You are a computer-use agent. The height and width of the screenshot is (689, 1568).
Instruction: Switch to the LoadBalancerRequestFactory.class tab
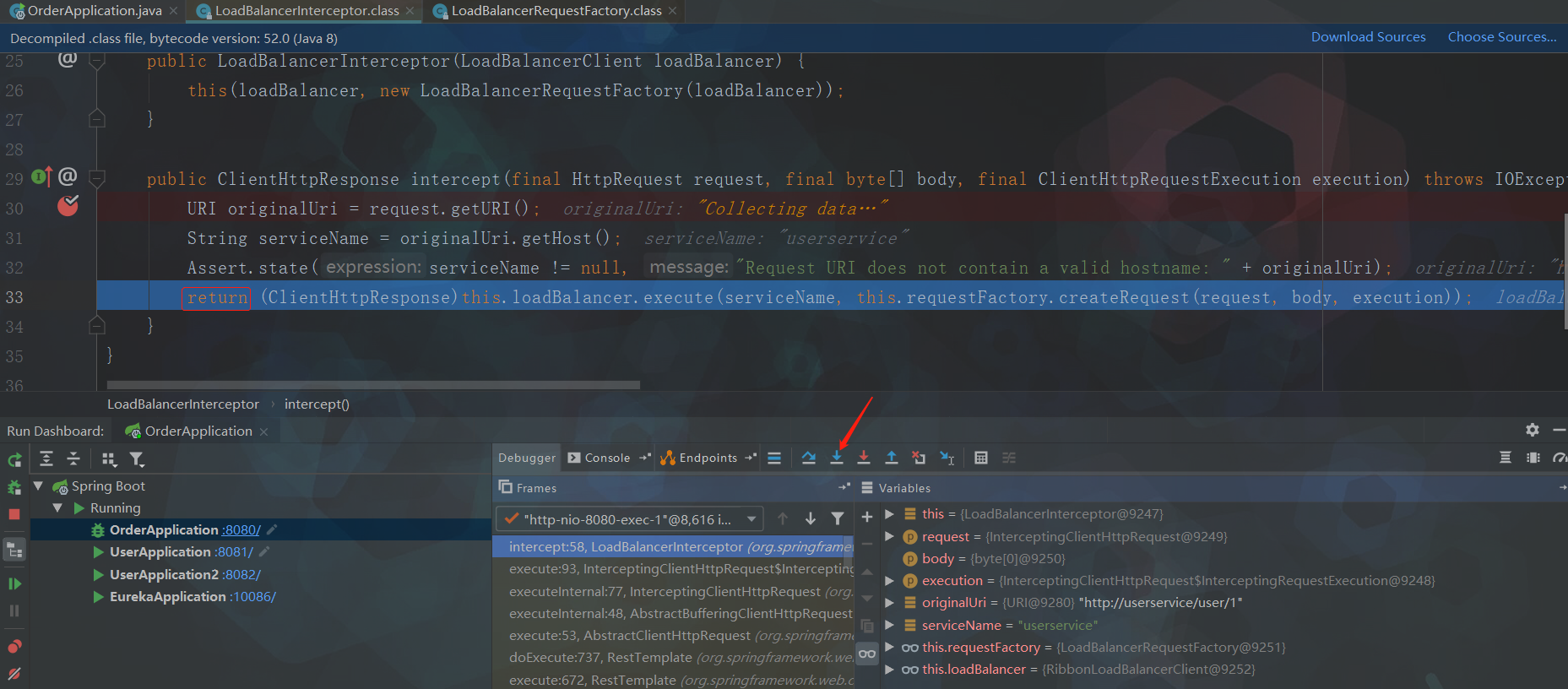coord(556,11)
